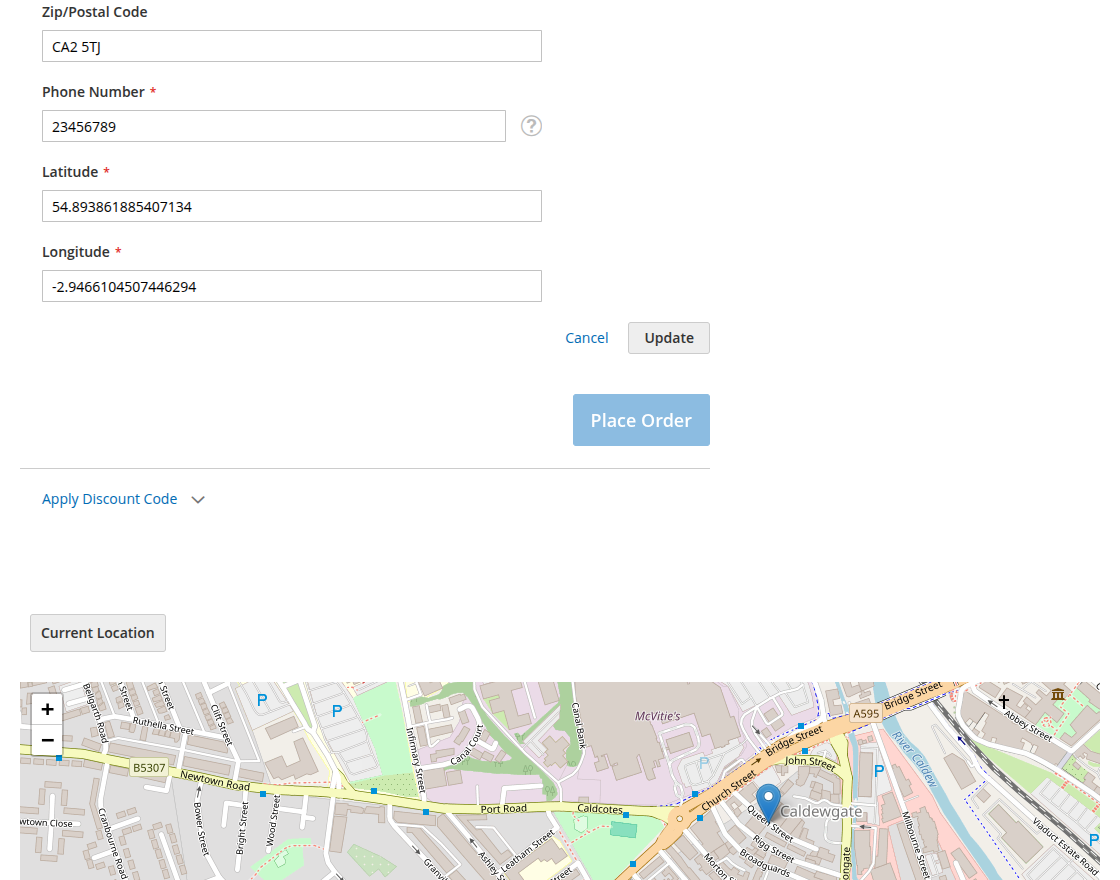Zoom in on the map
This screenshot has height=880, width=1120.
pyautogui.click(x=47, y=709)
